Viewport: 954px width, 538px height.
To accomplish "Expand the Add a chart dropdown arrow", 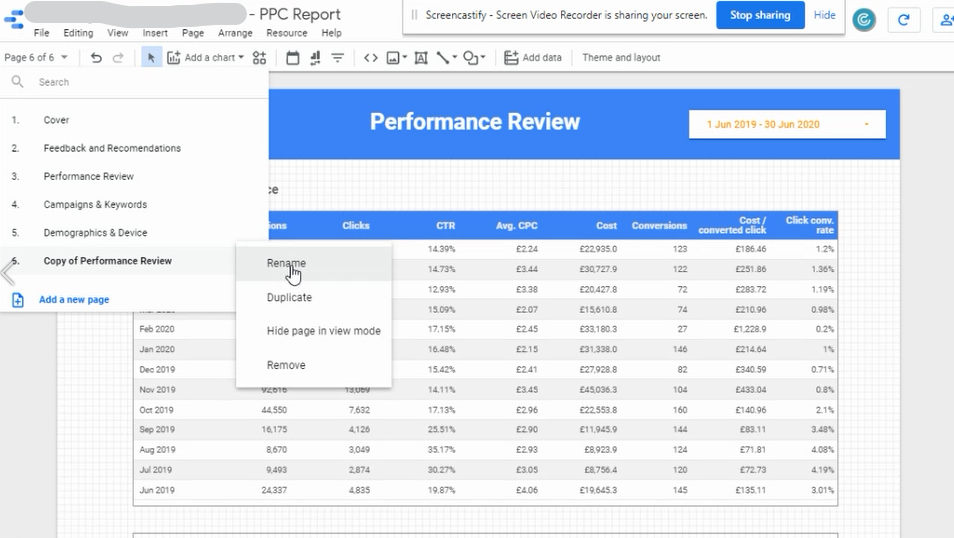I will tap(241, 57).
